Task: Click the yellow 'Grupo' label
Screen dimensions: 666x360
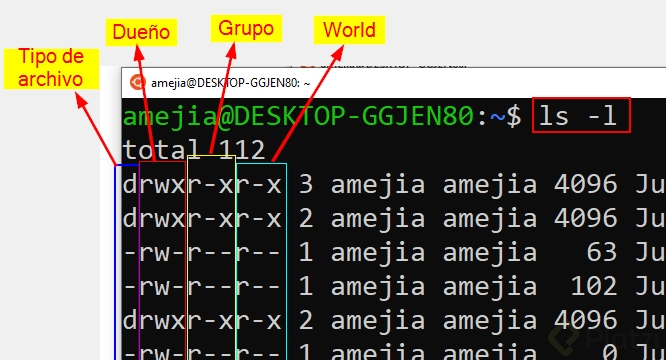Action: (246, 28)
